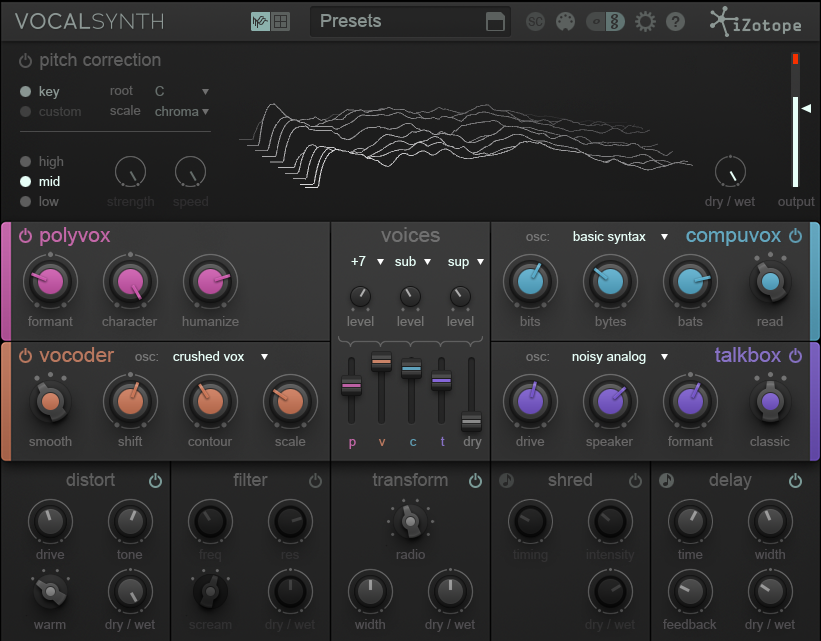The width and height of the screenshot is (821, 641).
Task: Open the sub voice dropdown
Action: 413,261
